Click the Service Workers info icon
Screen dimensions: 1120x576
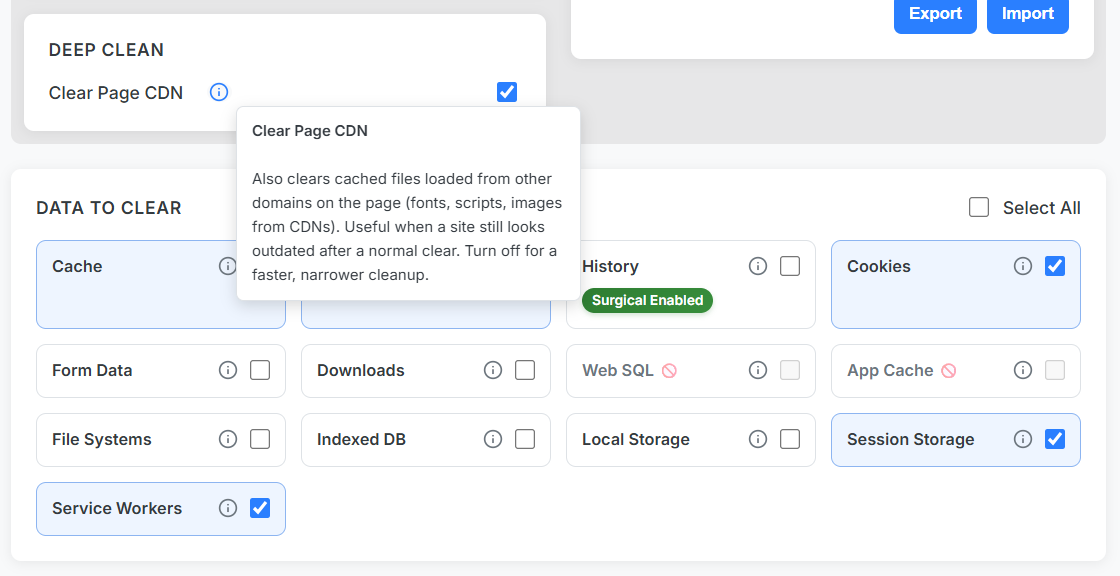point(228,508)
